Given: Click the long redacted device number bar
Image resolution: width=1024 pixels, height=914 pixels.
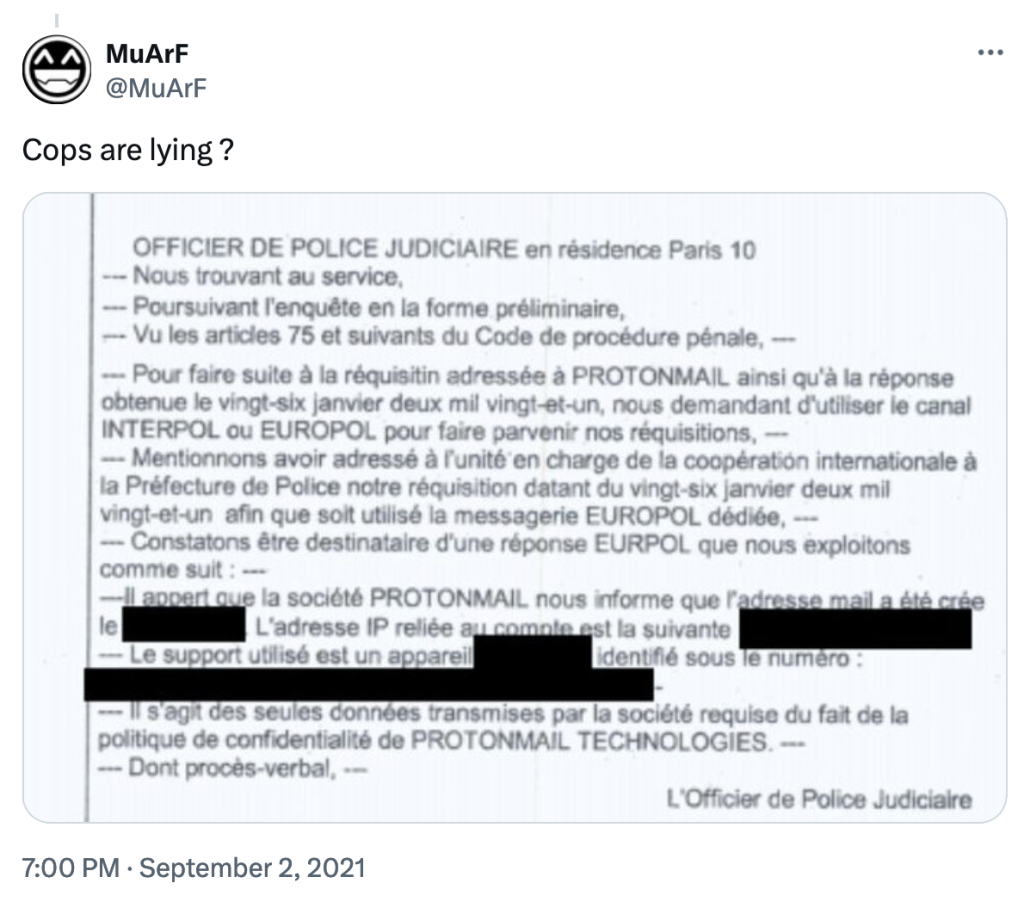Looking at the screenshot, I should pos(369,685).
